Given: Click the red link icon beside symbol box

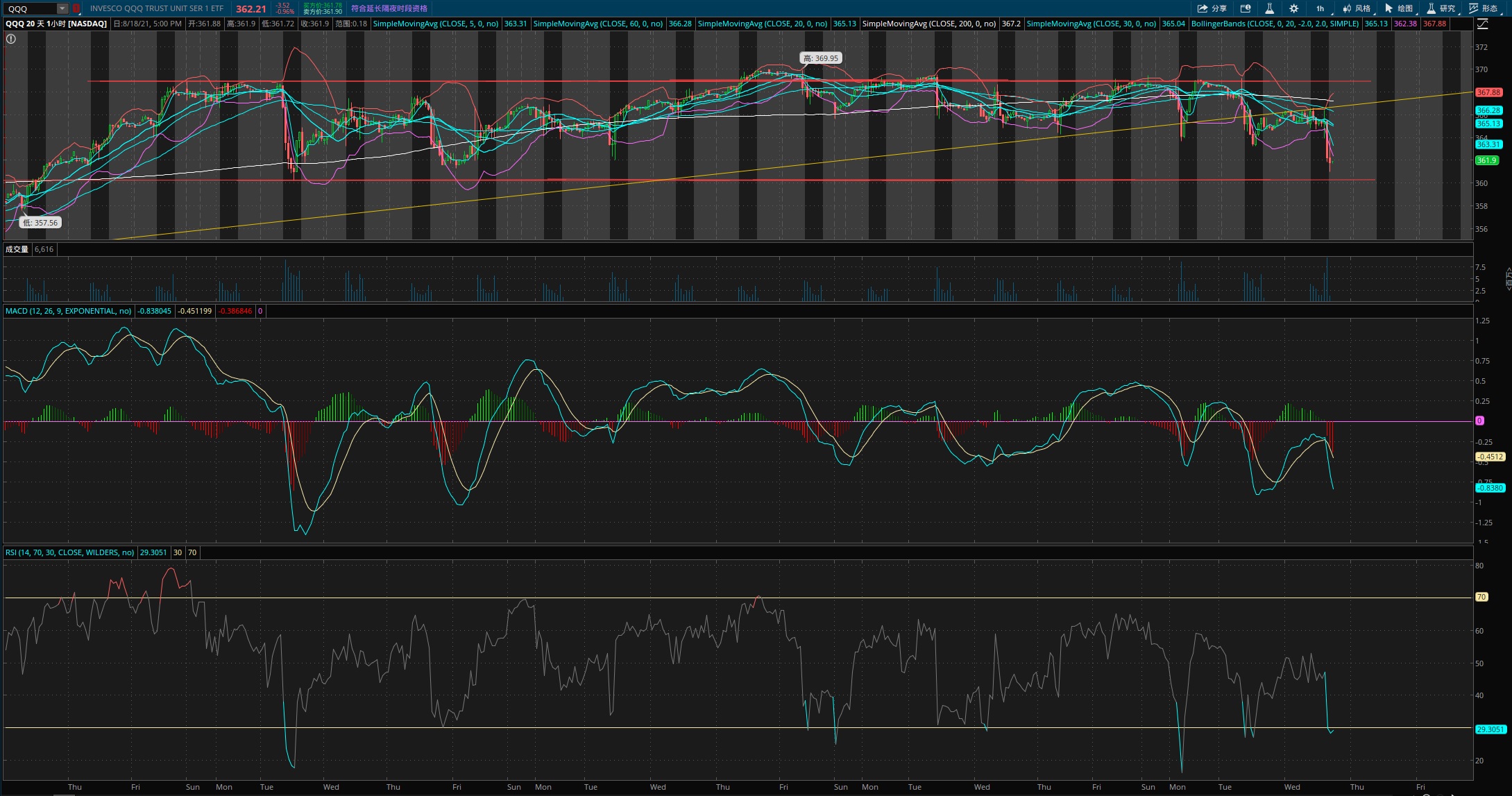Looking at the screenshot, I should pyautogui.click(x=76, y=8).
